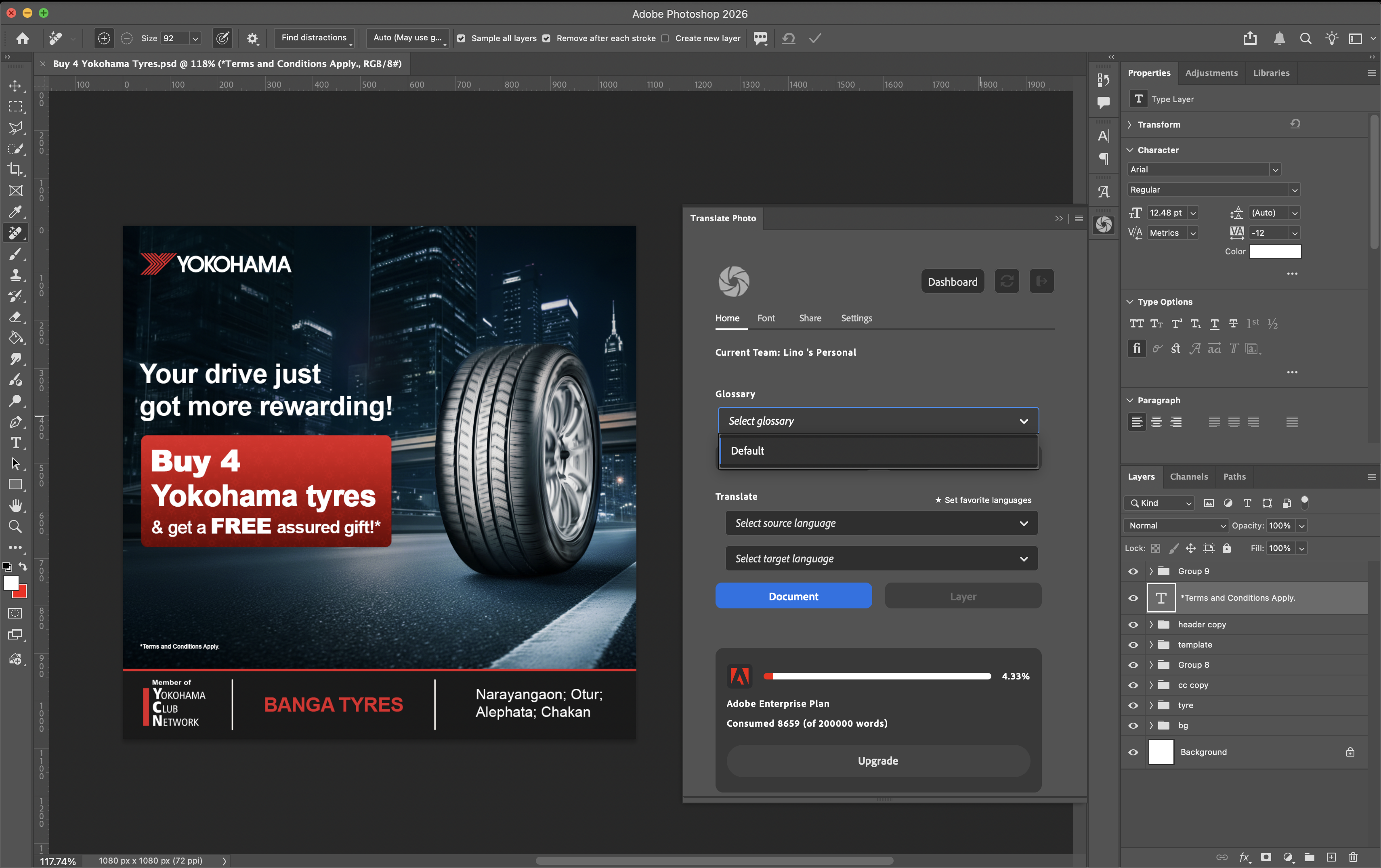
Task: Click the logout icon in Translate Photo
Action: (1041, 281)
